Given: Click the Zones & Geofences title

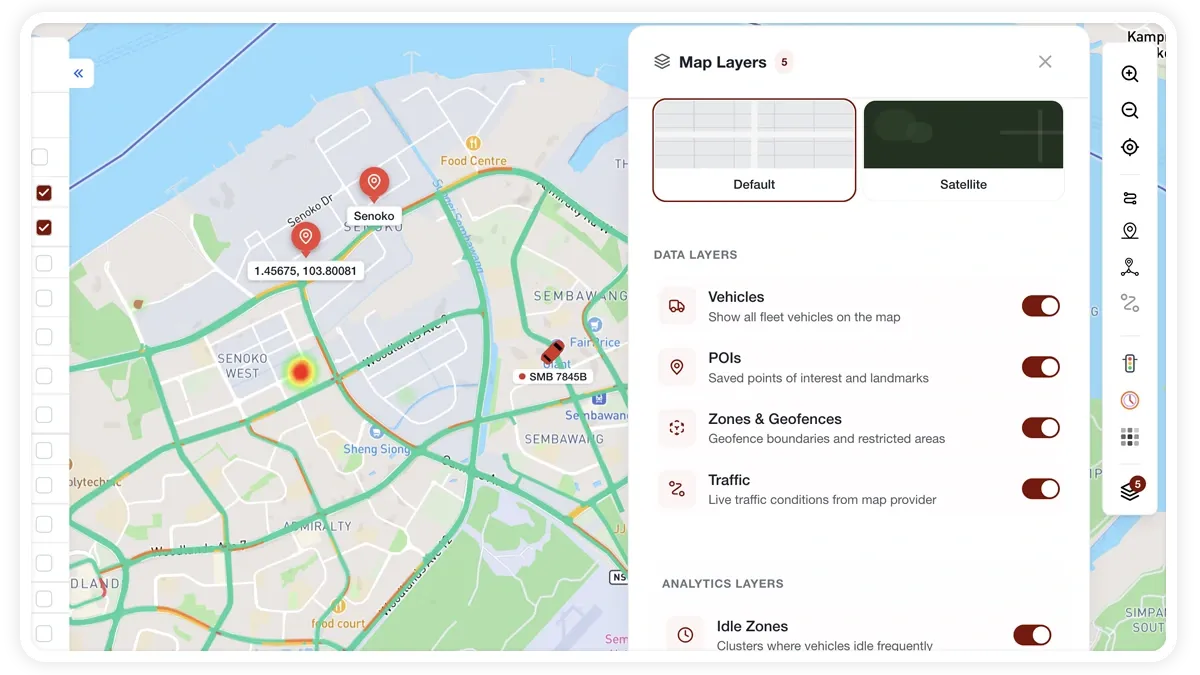Looking at the screenshot, I should [x=775, y=419].
